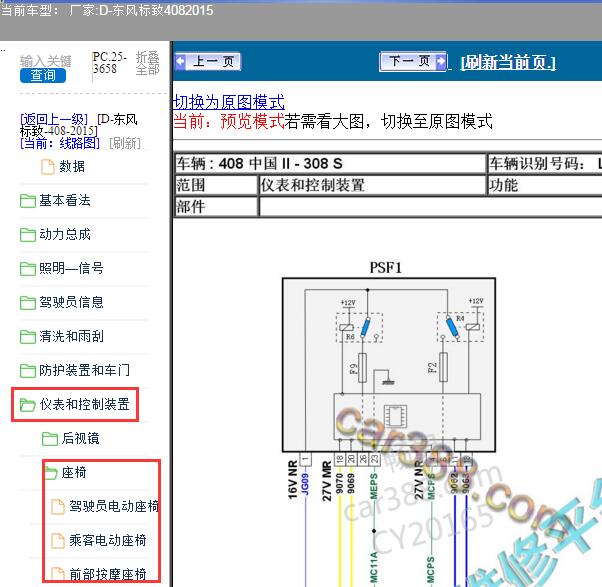Expand the 驾驶员信息 folder
The width and height of the screenshot is (602, 587).
(x=71, y=302)
